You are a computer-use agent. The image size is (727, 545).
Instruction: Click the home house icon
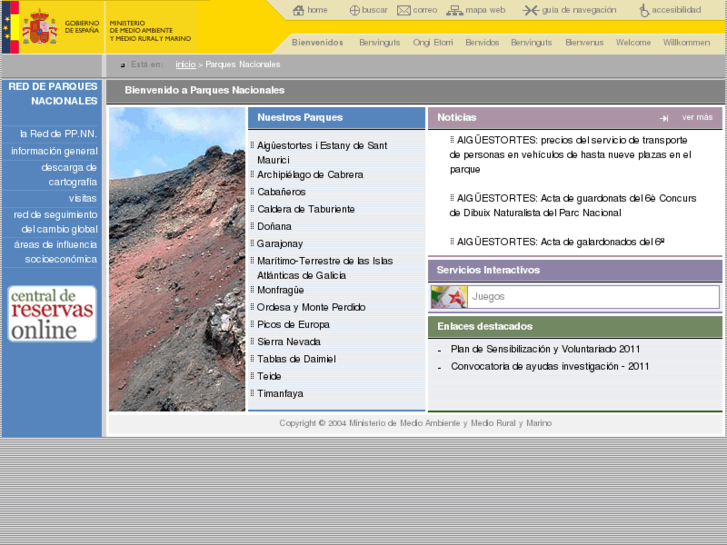point(298,10)
